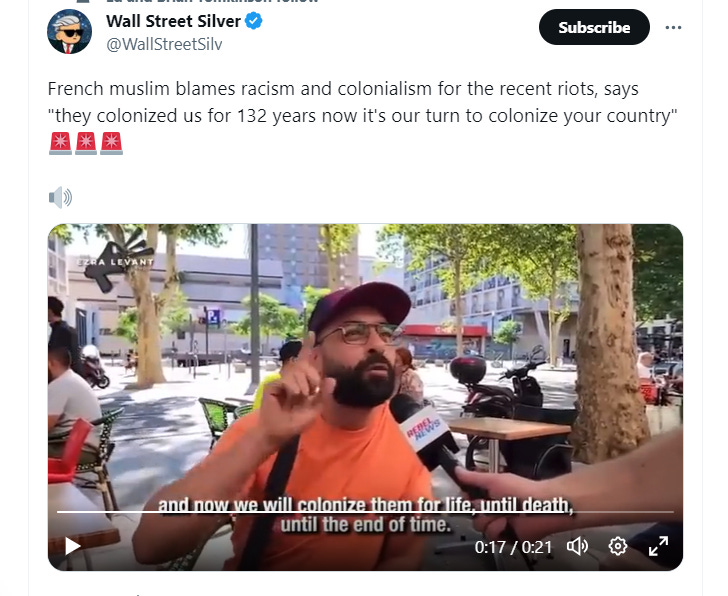Image resolution: width=728 pixels, height=596 pixels.
Task: Click the Ezra Levant watermark on the video
Action: (115, 262)
